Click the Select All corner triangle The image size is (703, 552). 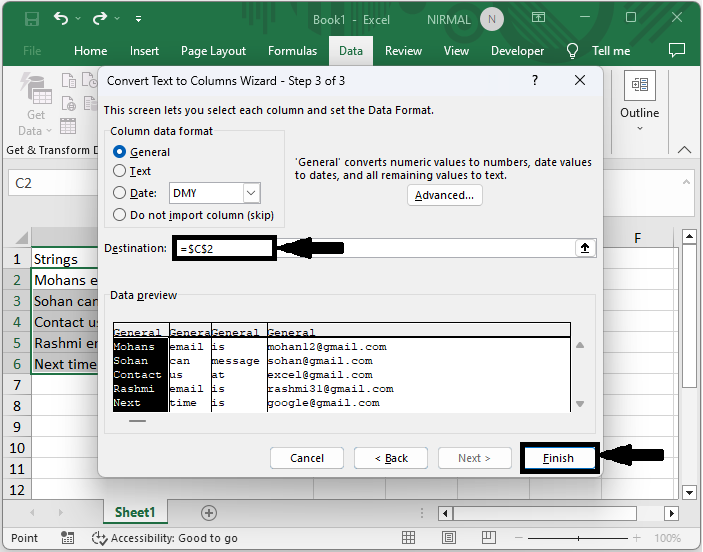21,237
